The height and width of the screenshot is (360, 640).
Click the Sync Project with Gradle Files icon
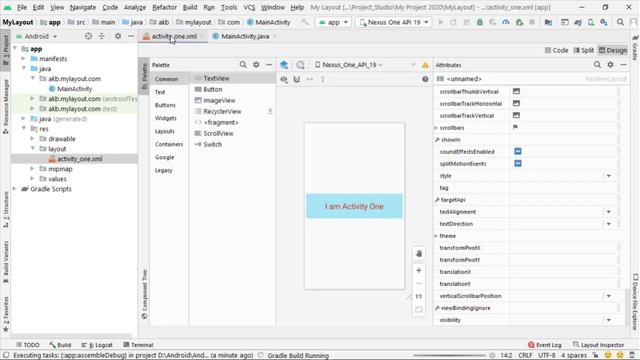pyautogui.click(x=578, y=22)
